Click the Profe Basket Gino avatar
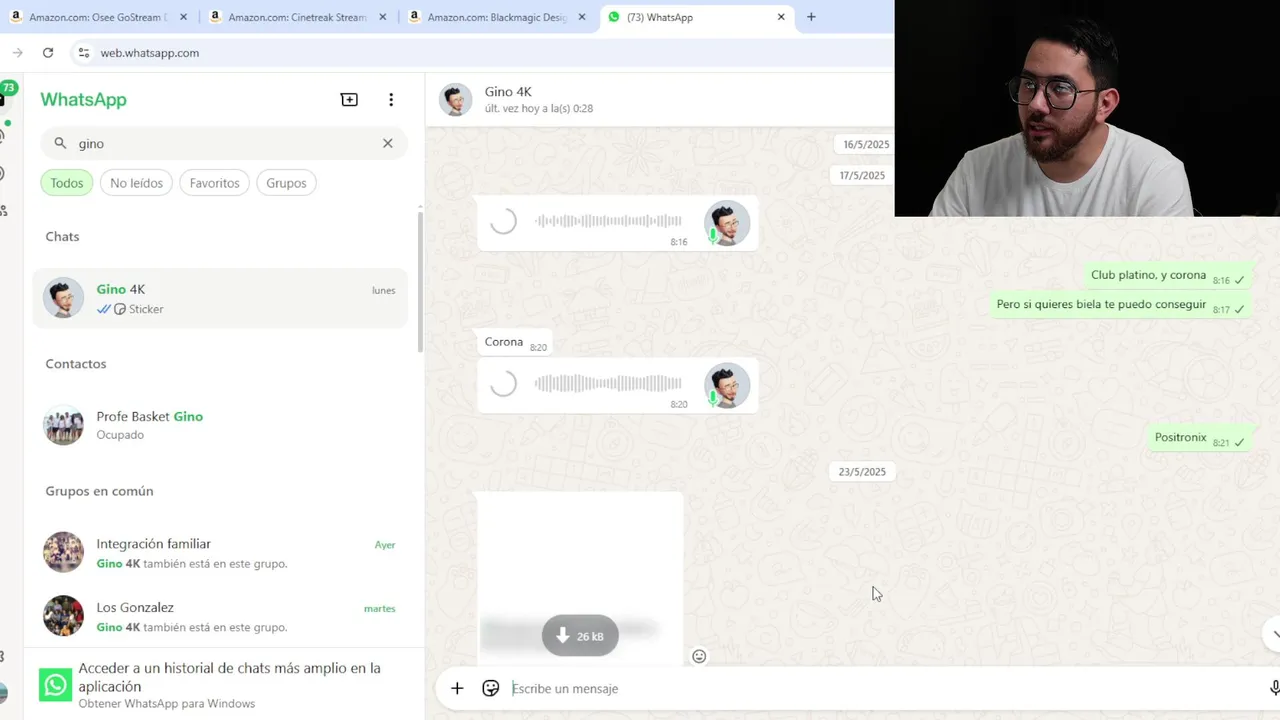Viewport: 1280px width, 720px height. pyautogui.click(x=63, y=425)
